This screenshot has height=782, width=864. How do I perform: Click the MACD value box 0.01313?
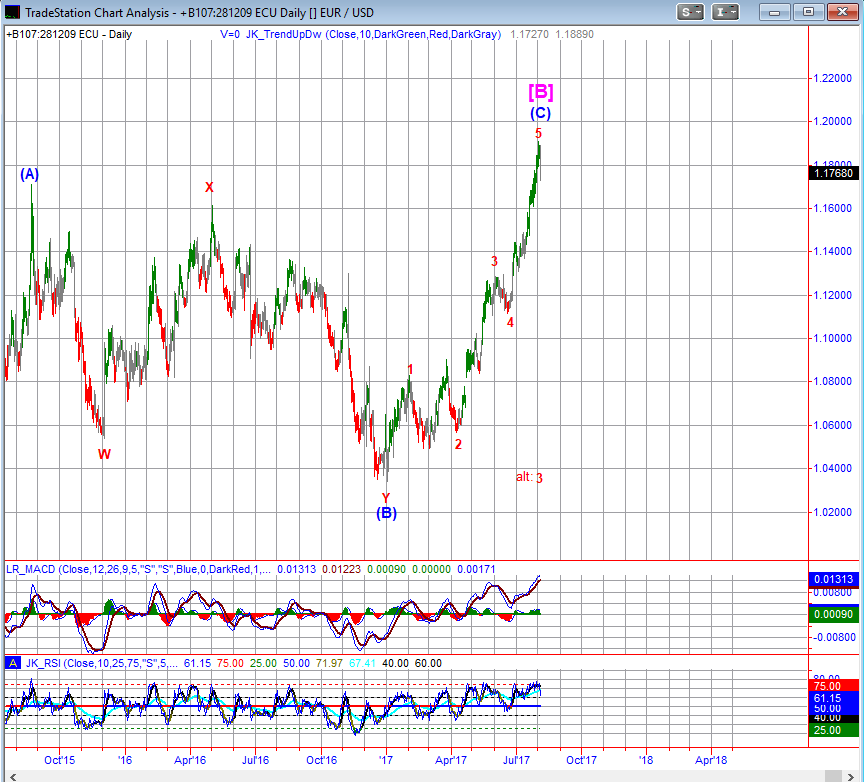[834, 579]
